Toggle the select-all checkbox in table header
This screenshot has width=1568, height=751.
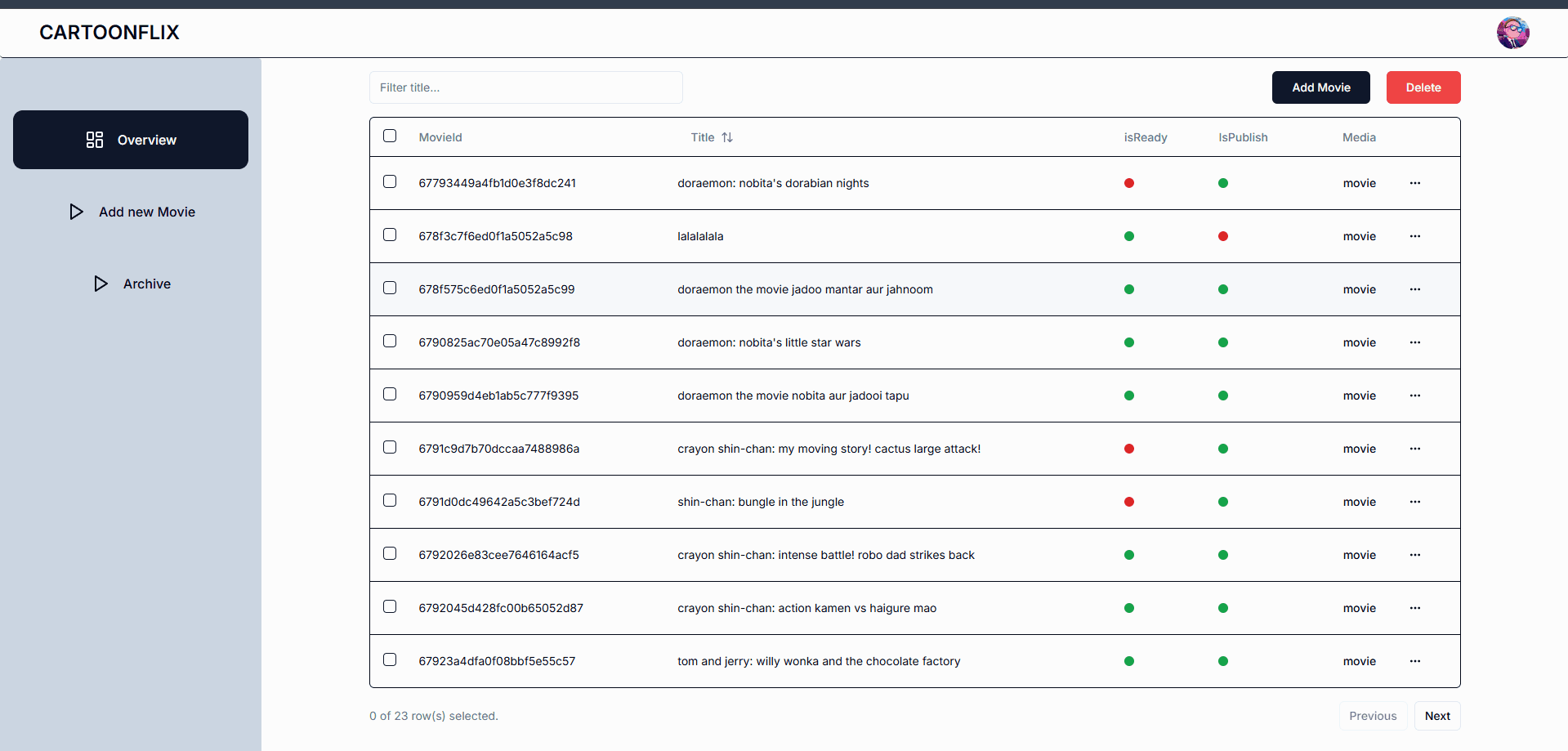coord(390,136)
